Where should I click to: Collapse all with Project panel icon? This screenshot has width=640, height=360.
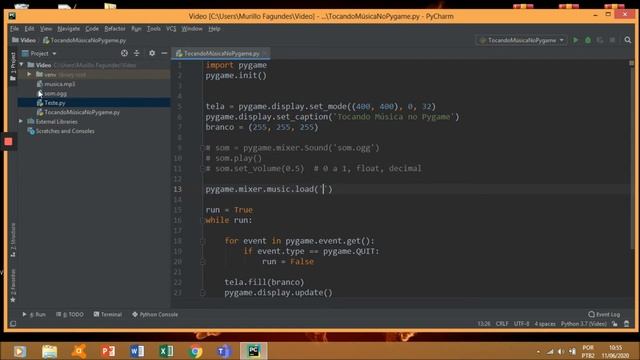(137, 53)
